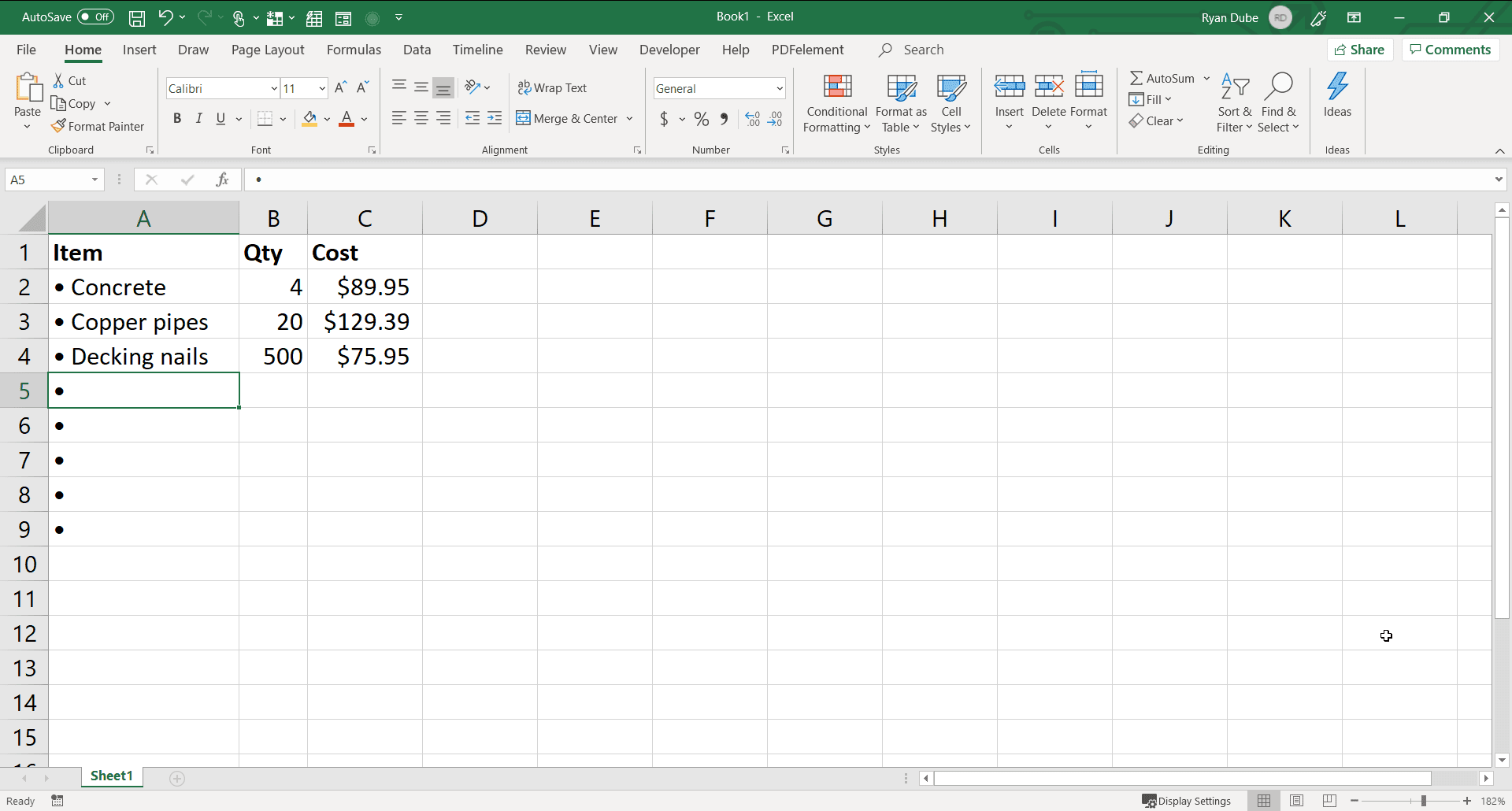Decrease font size with the small A icon

click(x=362, y=88)
